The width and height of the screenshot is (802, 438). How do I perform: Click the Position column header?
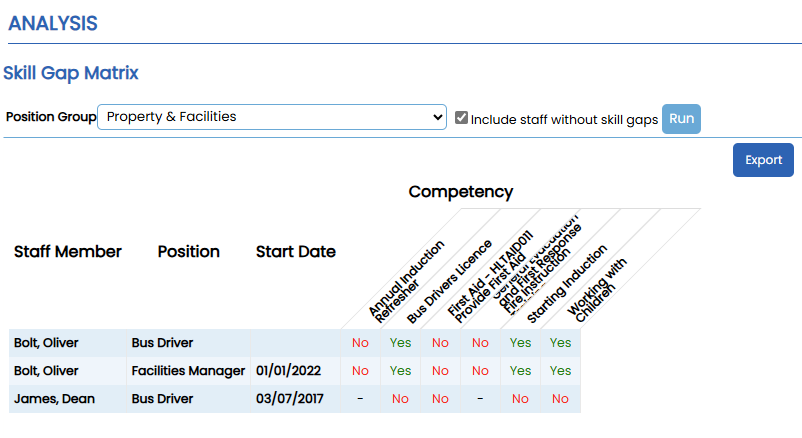[x=189, y=252]
